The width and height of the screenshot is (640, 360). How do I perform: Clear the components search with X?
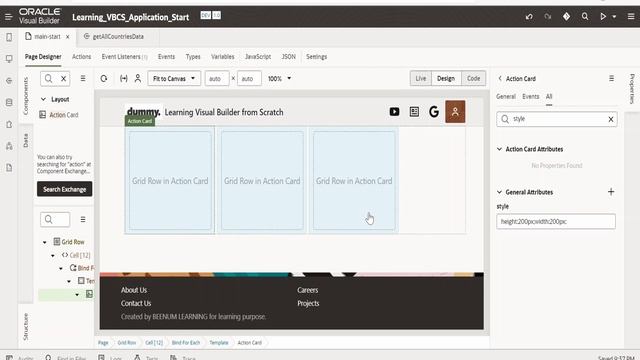(x=64, y=78)
